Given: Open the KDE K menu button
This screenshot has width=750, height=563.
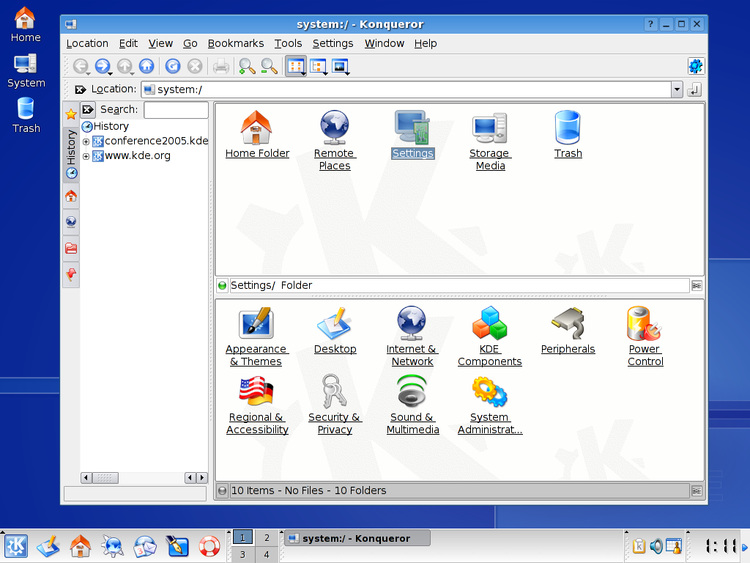Looking at the screenshot, I should (x=16, y=546).
